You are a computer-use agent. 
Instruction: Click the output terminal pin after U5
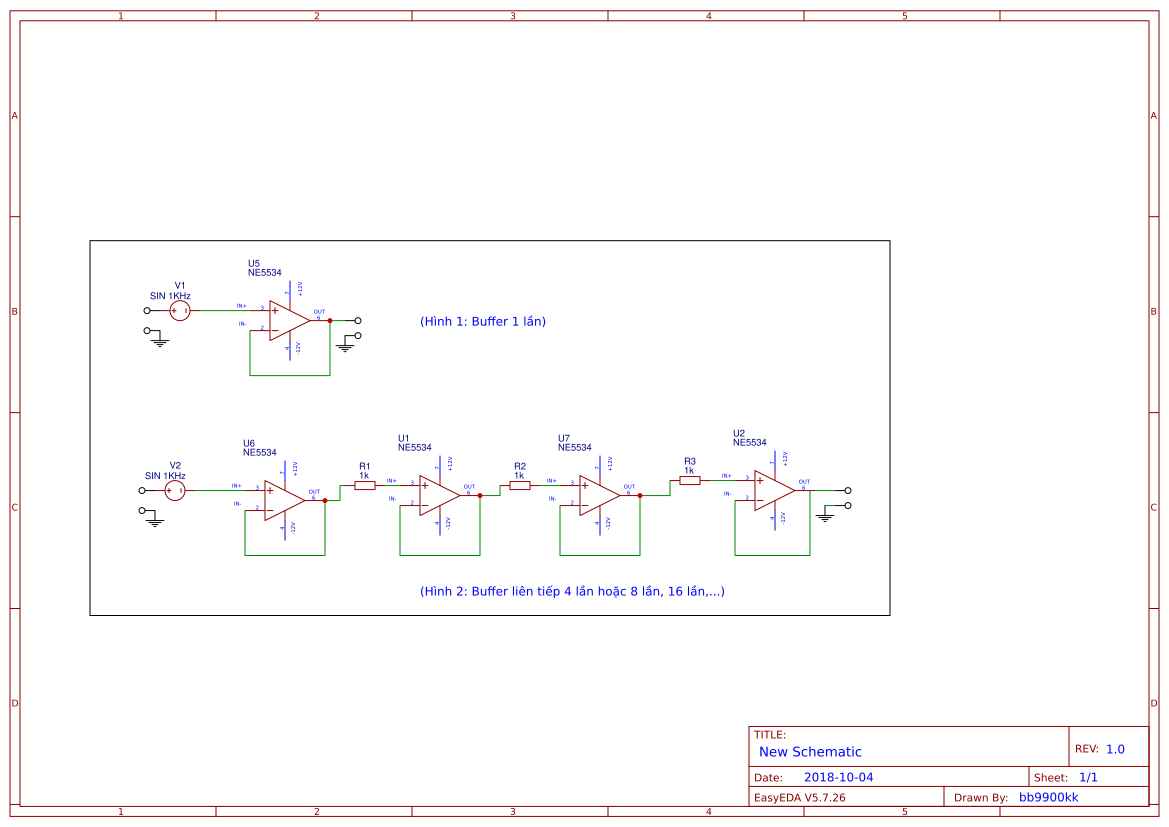pyautogui.click(x=356, y=321)
